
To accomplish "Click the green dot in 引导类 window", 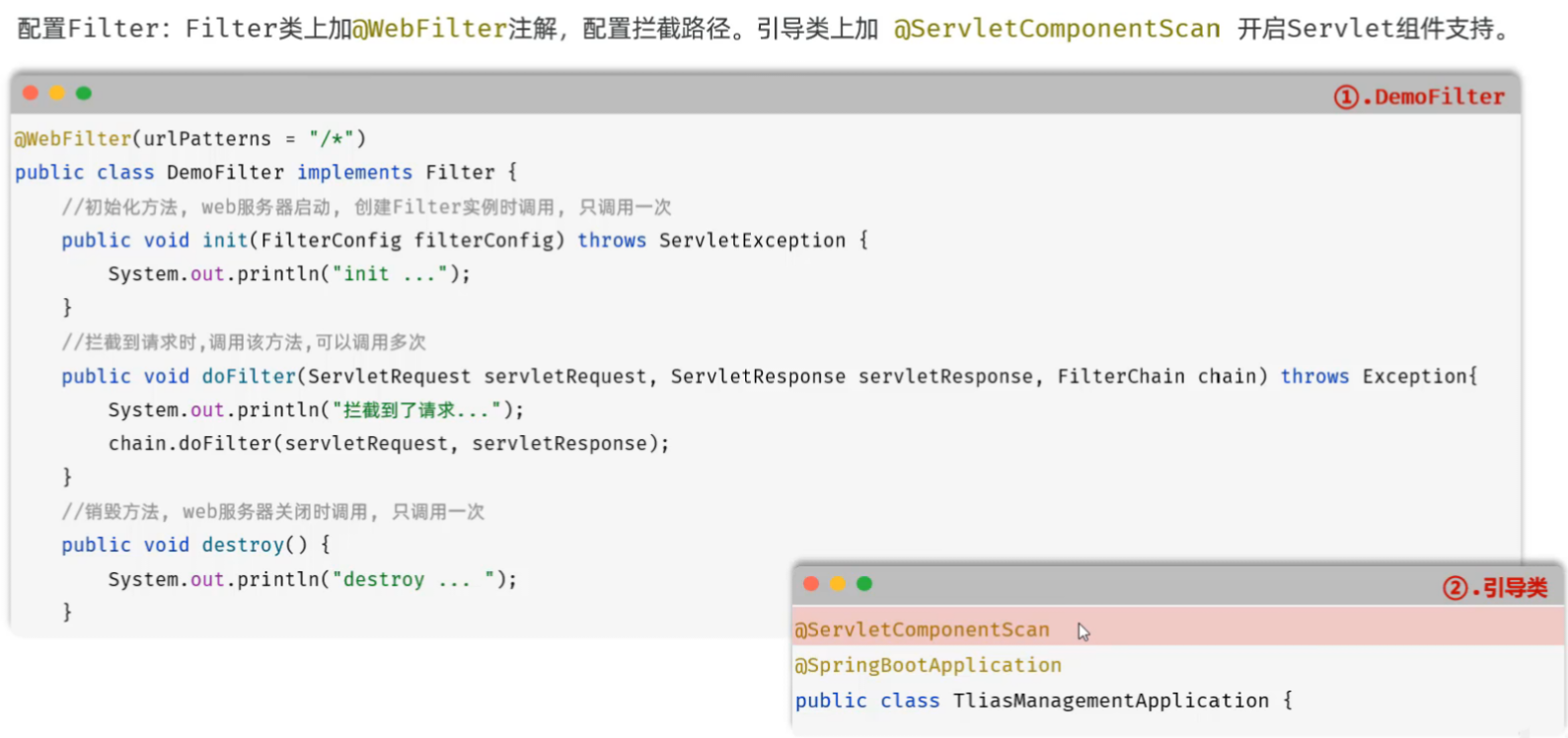I will point(864,583).
